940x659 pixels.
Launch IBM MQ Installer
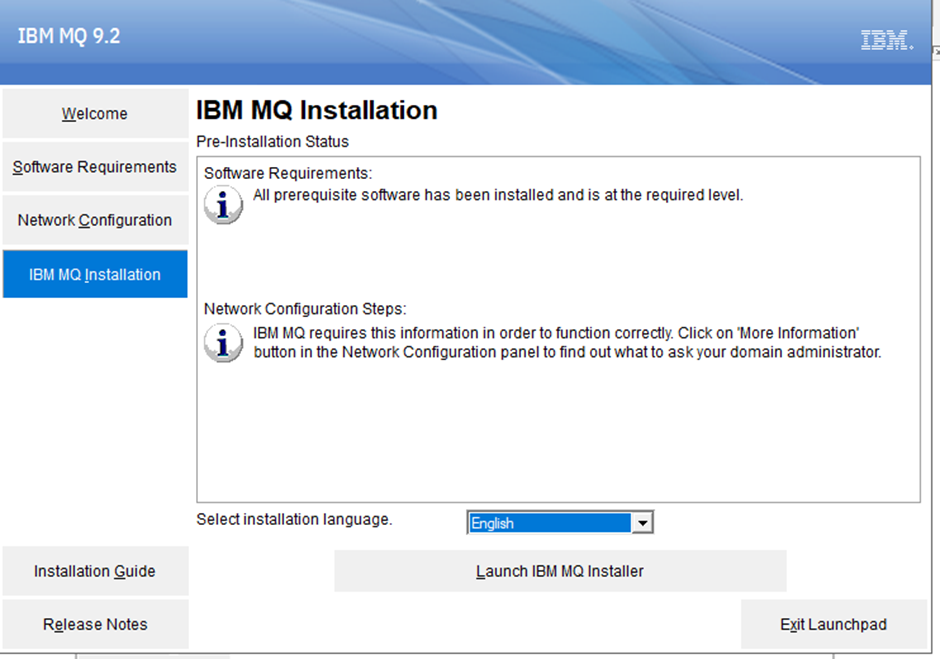[560, 571]
